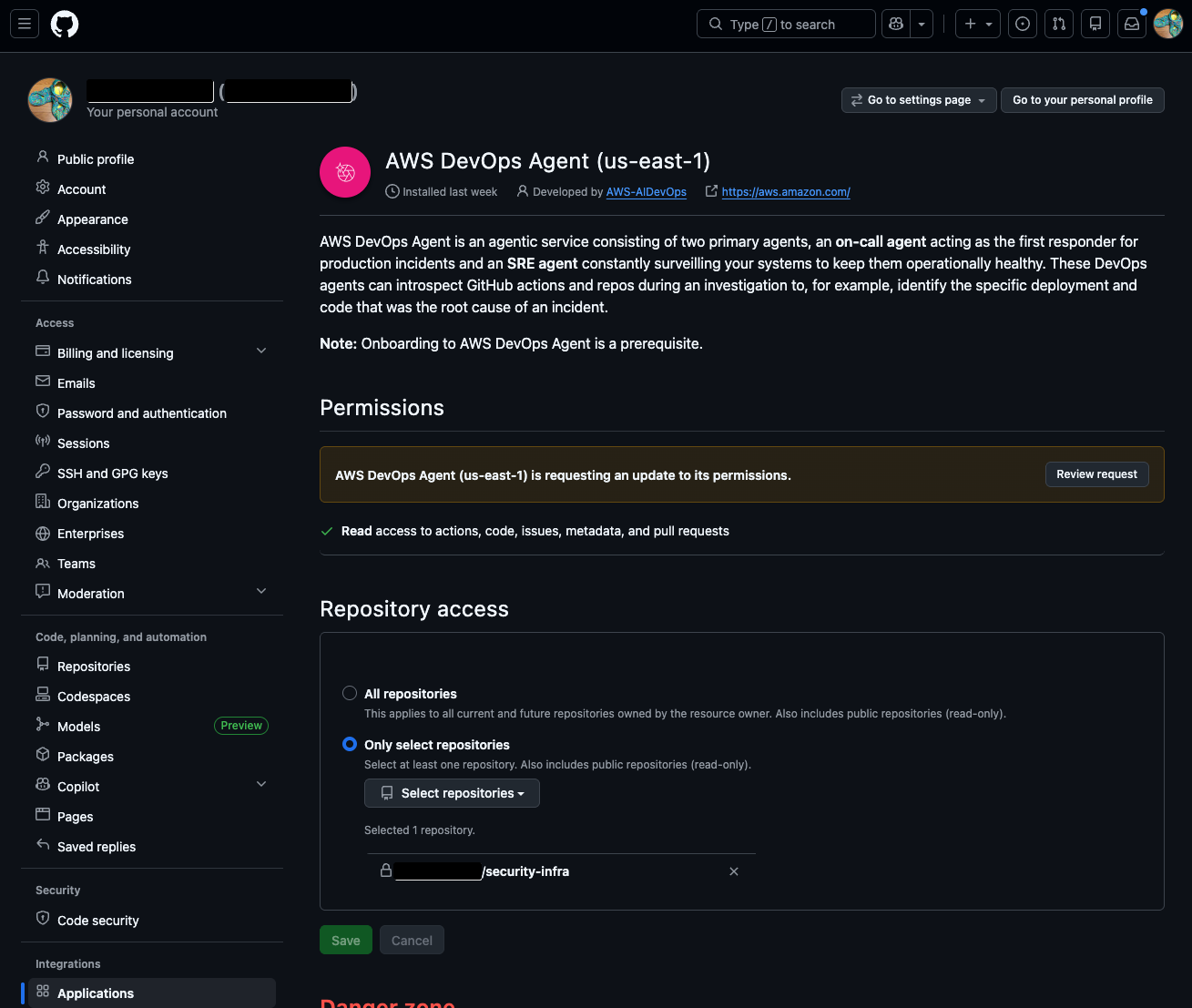The height and width of the screenshot is (1008, 1192).
Task: Open the notifications inbox icon
Action: click(x=1132, y=25)
